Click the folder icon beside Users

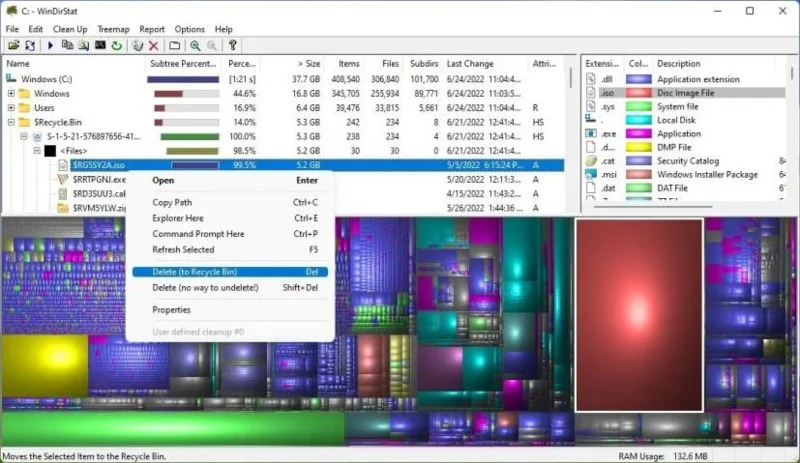coord(24,108)
